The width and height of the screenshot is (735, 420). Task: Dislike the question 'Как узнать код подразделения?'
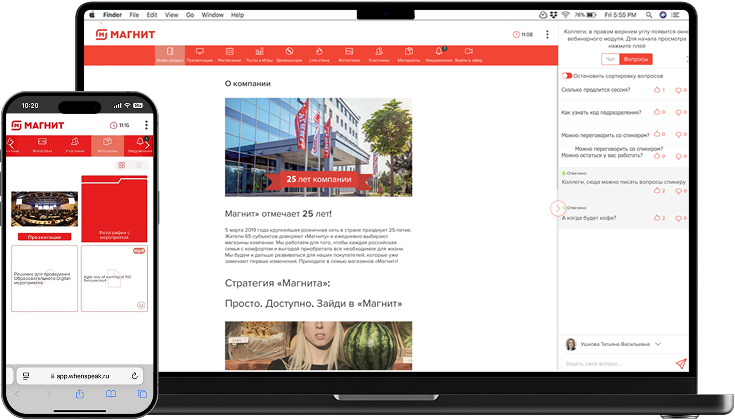(x=679, y=113)
